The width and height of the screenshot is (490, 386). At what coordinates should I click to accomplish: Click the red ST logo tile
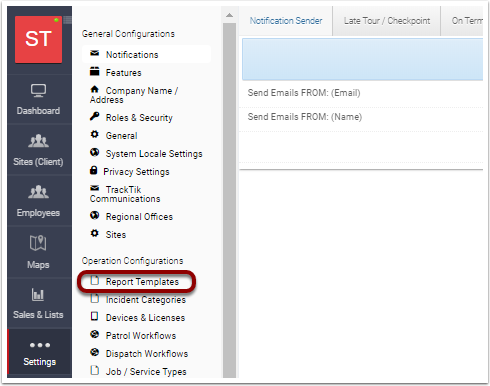point(38,39)
